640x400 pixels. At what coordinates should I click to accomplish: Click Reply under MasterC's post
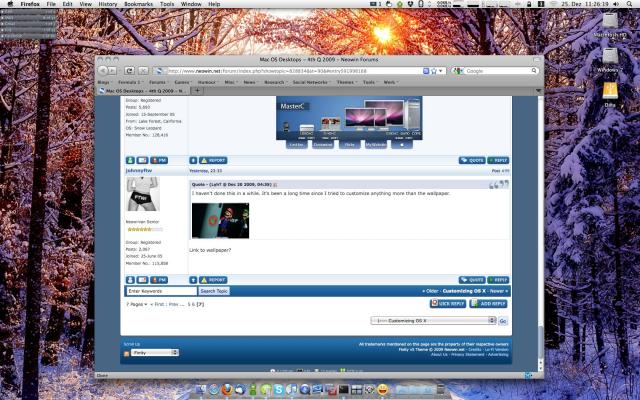tap(498, 160)
